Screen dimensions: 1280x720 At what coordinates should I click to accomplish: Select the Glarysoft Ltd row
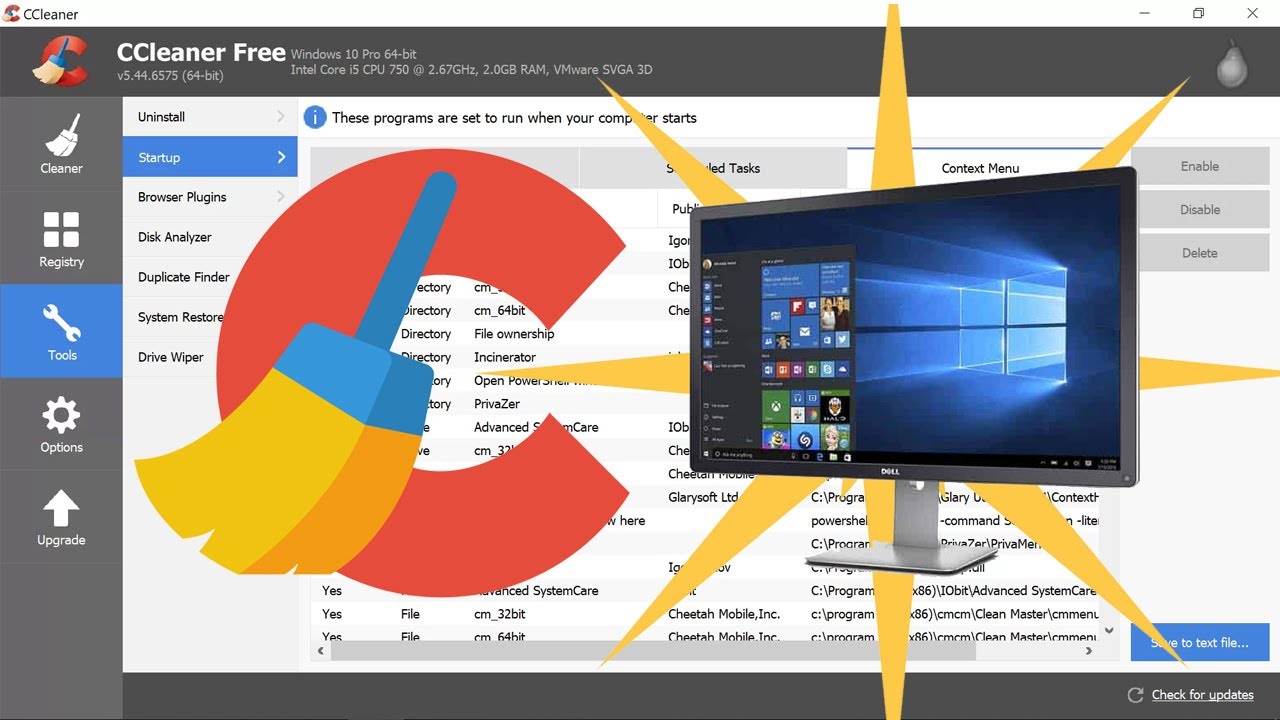[x=705, y=497]
